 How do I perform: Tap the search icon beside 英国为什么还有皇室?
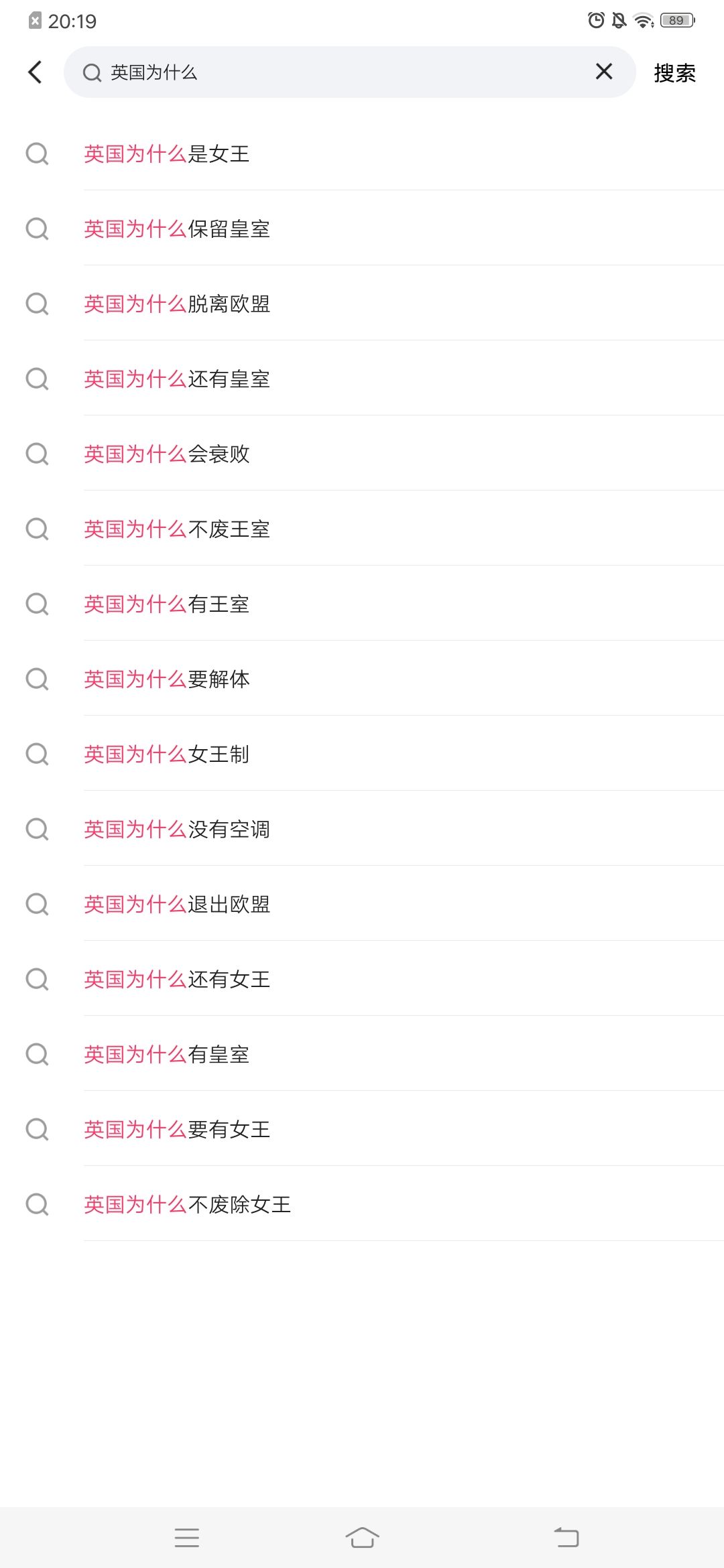(x=37, y=379)
